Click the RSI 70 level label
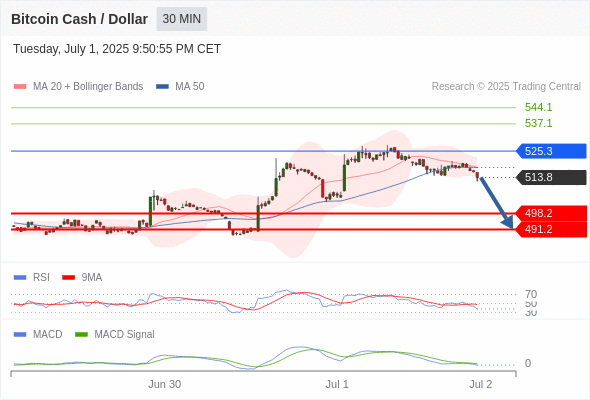The image size is (590, 400). click(x=531, y=294)
